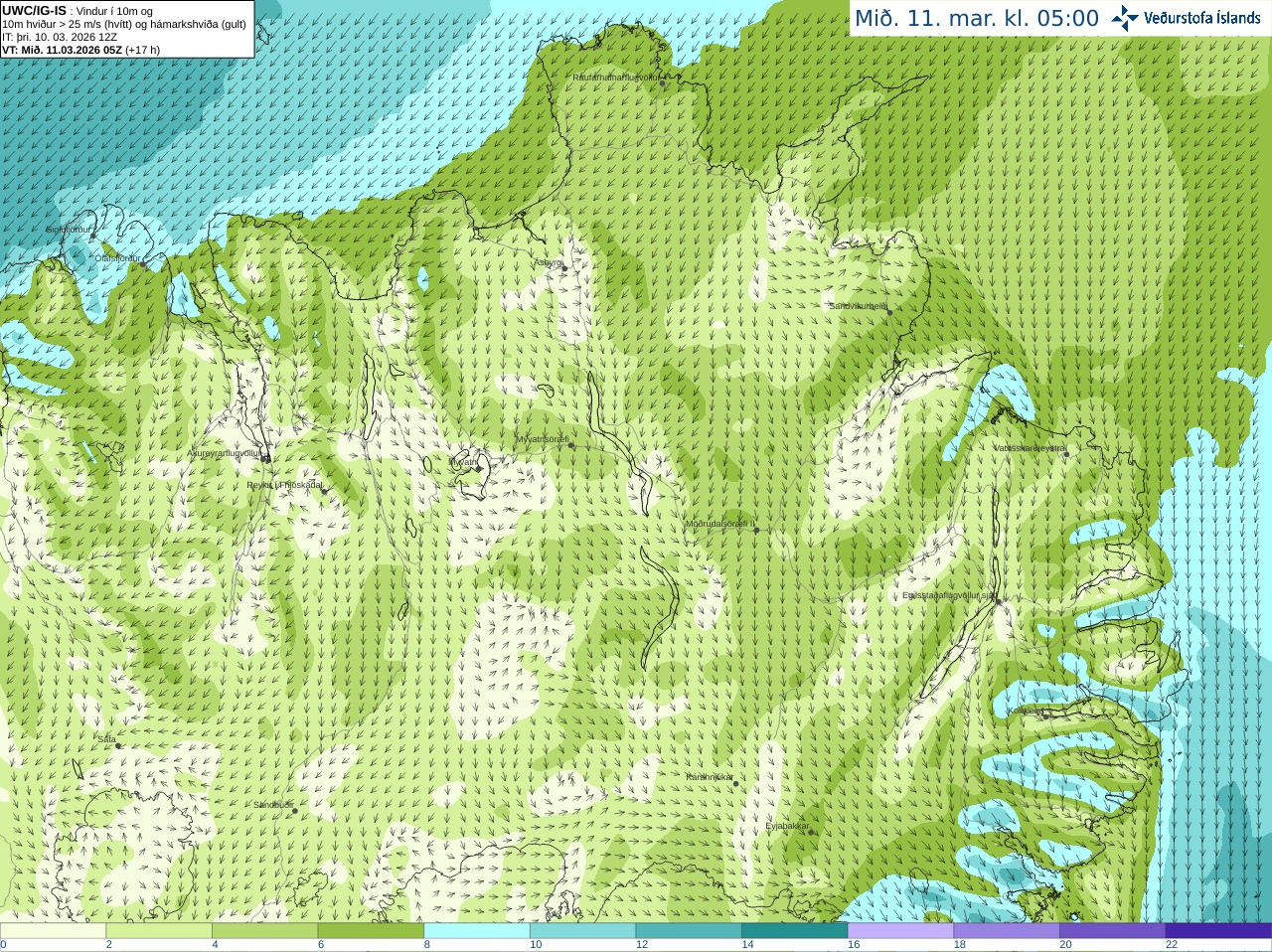
Task: Select the Sandvíkurheiði station label
Action: coord(860,306)
